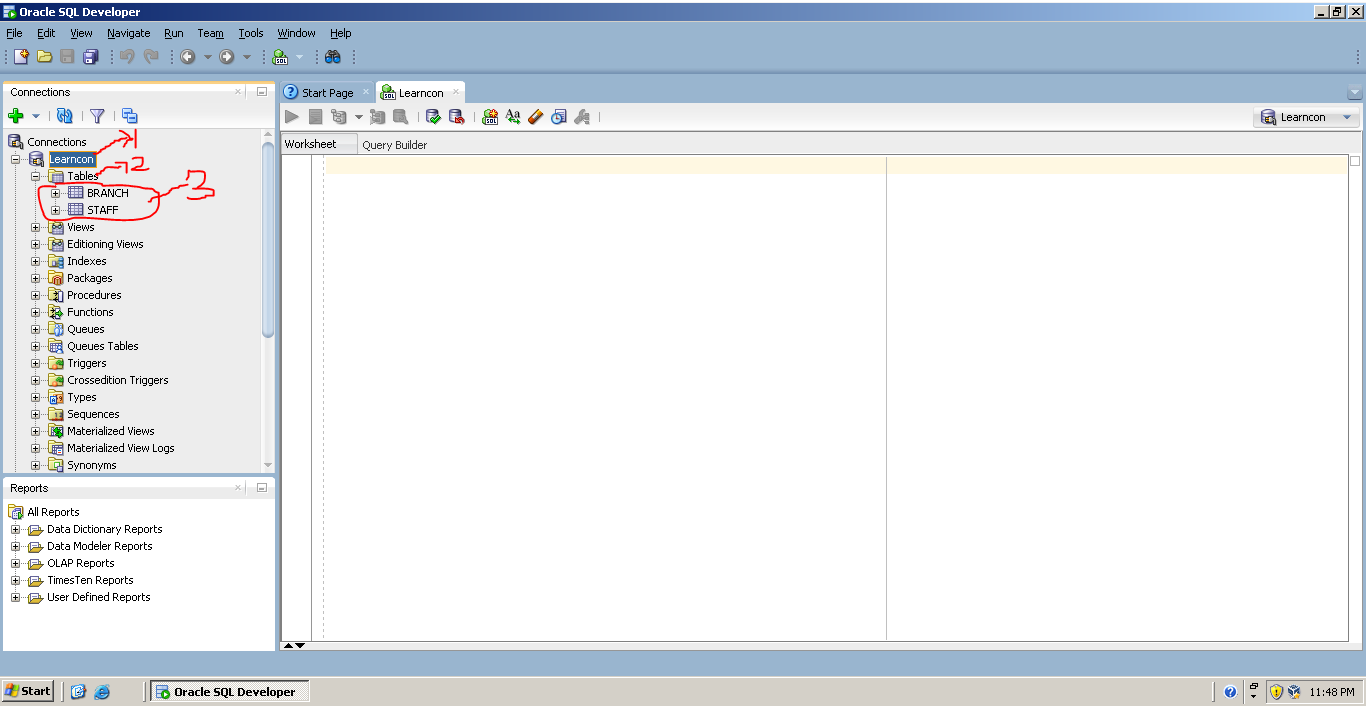Click the Back navigation arrow
Screen dimensions: 1366x706
pyautogui.click(x=188, y=57)
